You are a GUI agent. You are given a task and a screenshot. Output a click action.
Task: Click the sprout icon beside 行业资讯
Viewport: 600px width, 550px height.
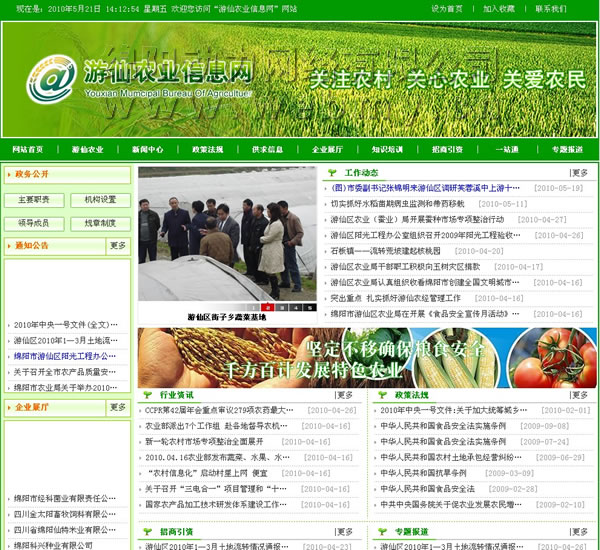point(147,395)
